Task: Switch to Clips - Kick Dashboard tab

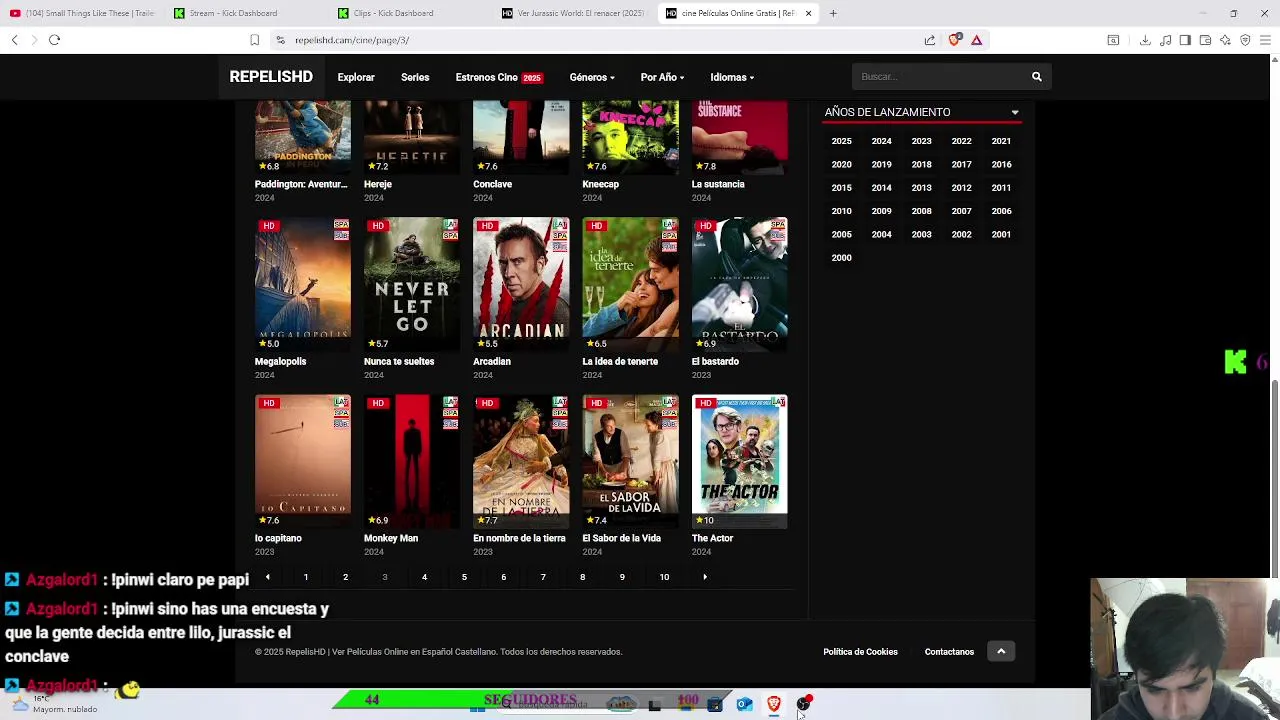Action: 409,13
